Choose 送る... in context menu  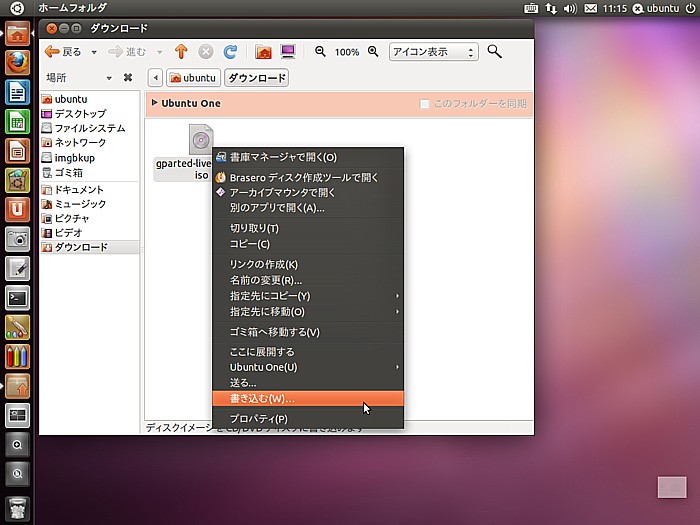click(308, 383)
